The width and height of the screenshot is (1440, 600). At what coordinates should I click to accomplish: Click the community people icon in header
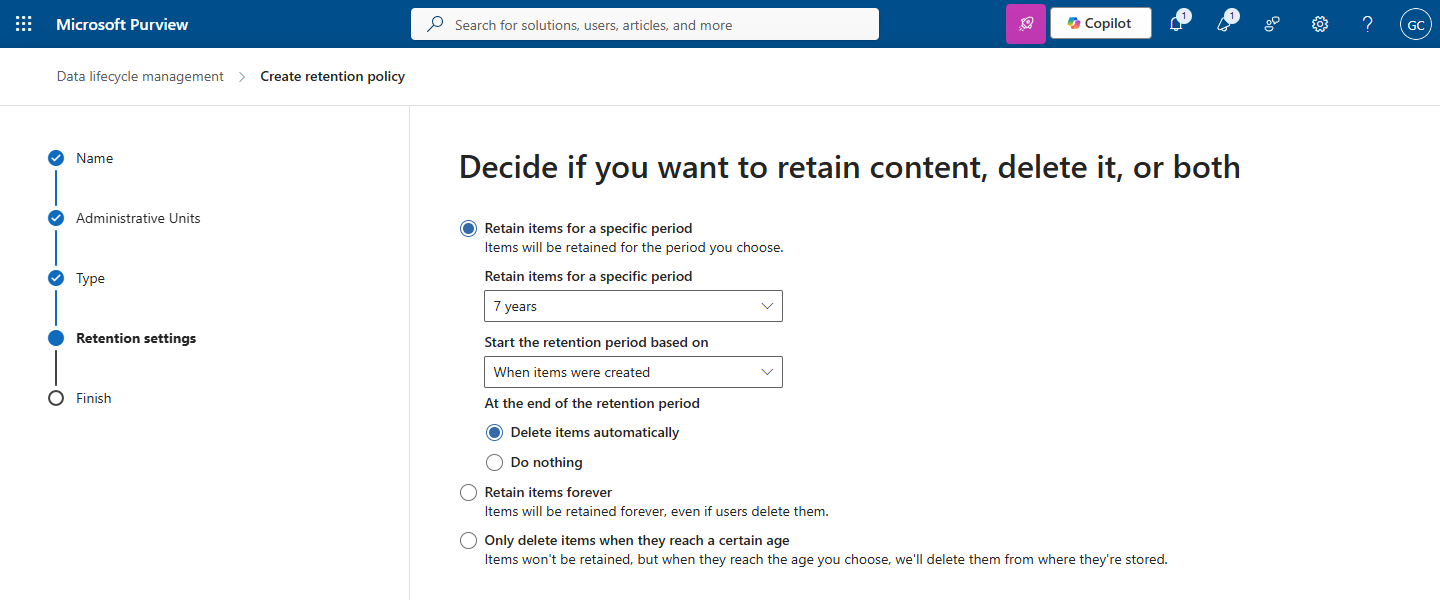(x=1272, y=24)
